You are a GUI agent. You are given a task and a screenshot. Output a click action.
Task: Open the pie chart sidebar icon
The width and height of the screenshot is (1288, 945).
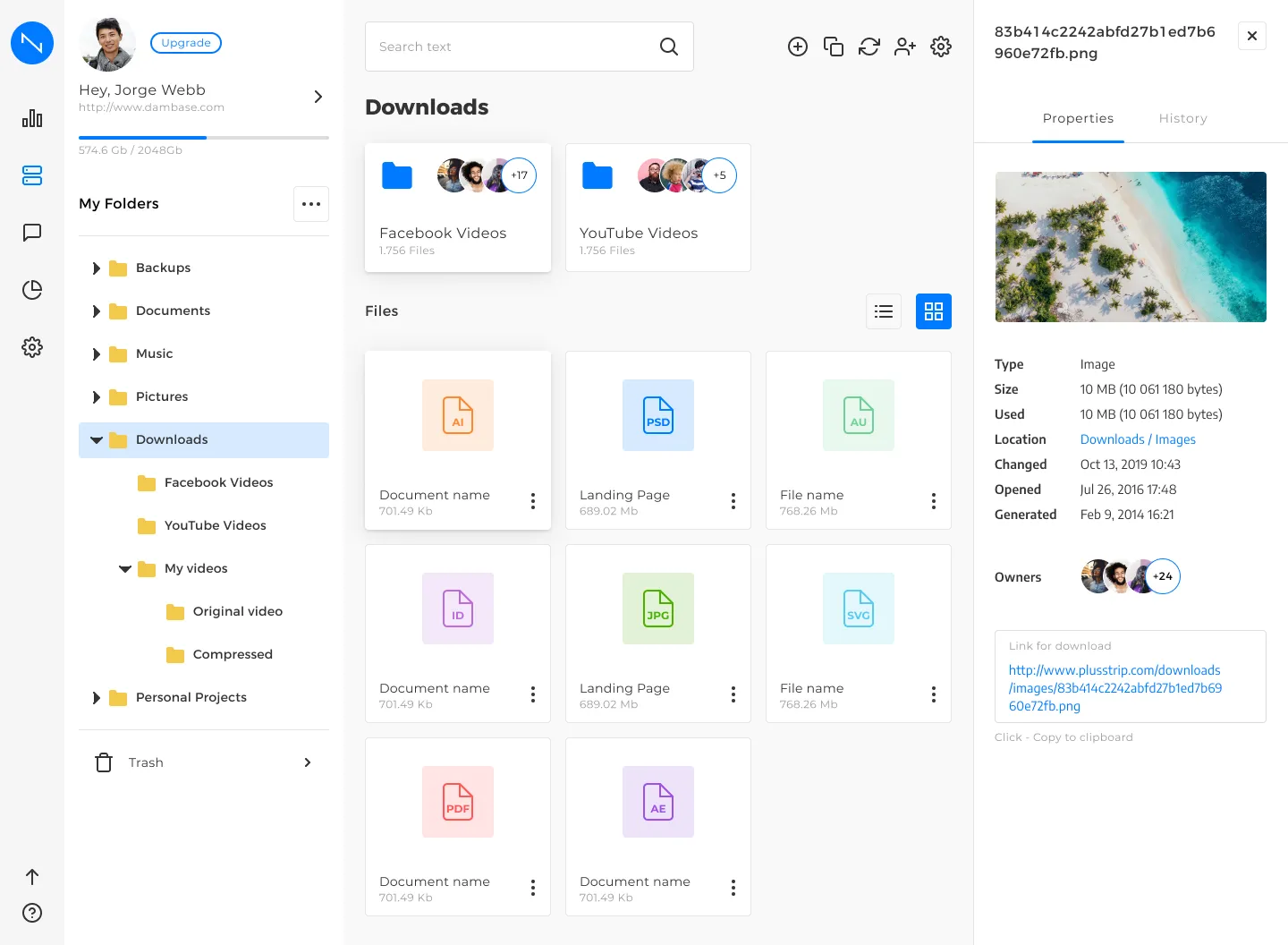(x=32, y=290)
